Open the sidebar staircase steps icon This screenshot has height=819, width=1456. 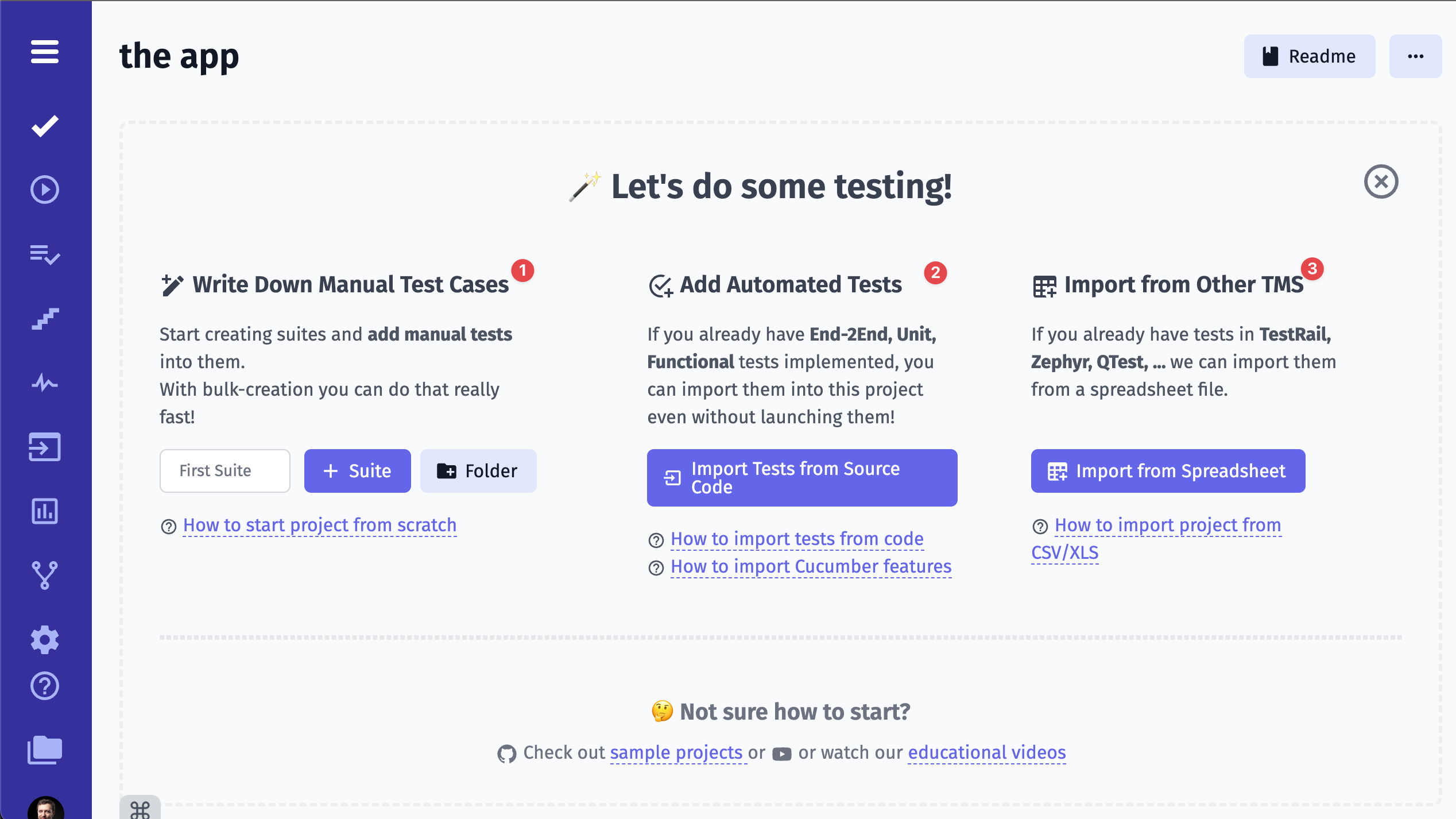45,319
